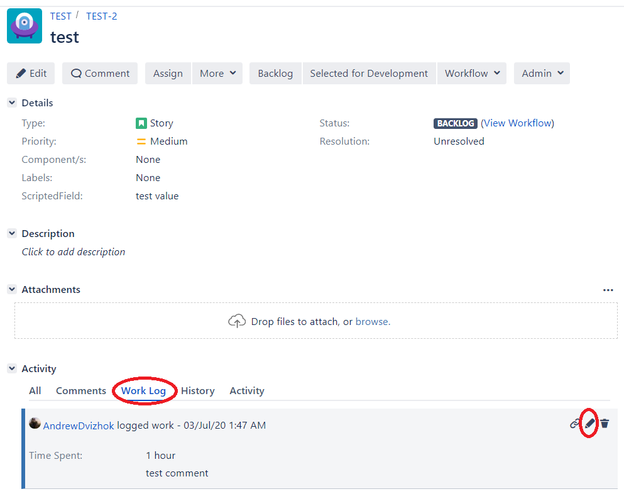Click the Component/s value None
Screen dimensions: 624x491
(x=148, y=160)
